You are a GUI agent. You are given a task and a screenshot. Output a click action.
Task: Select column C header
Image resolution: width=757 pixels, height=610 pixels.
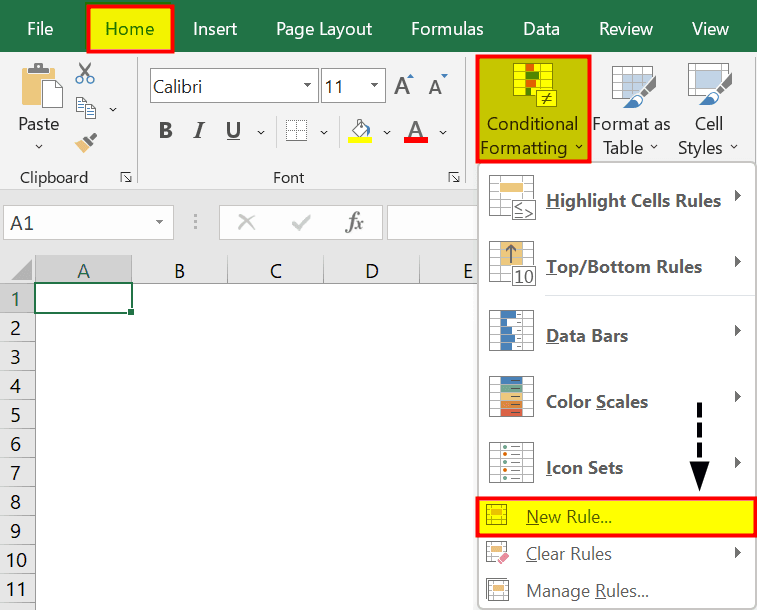275,270
